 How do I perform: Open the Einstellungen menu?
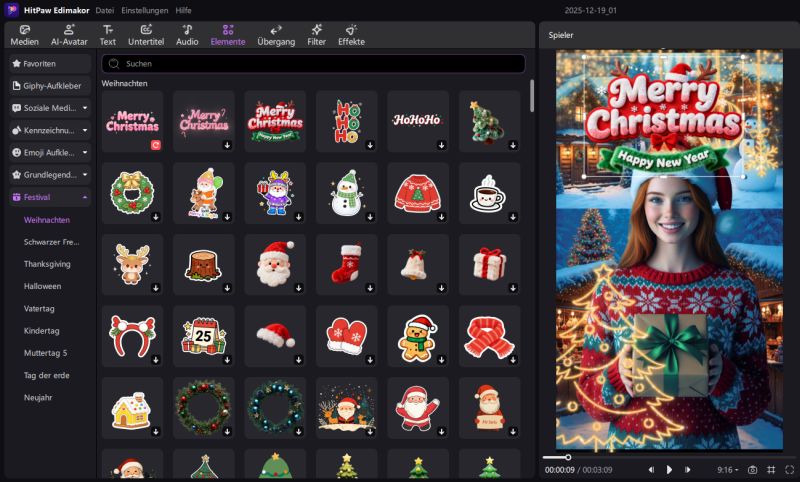pos(140,9)
